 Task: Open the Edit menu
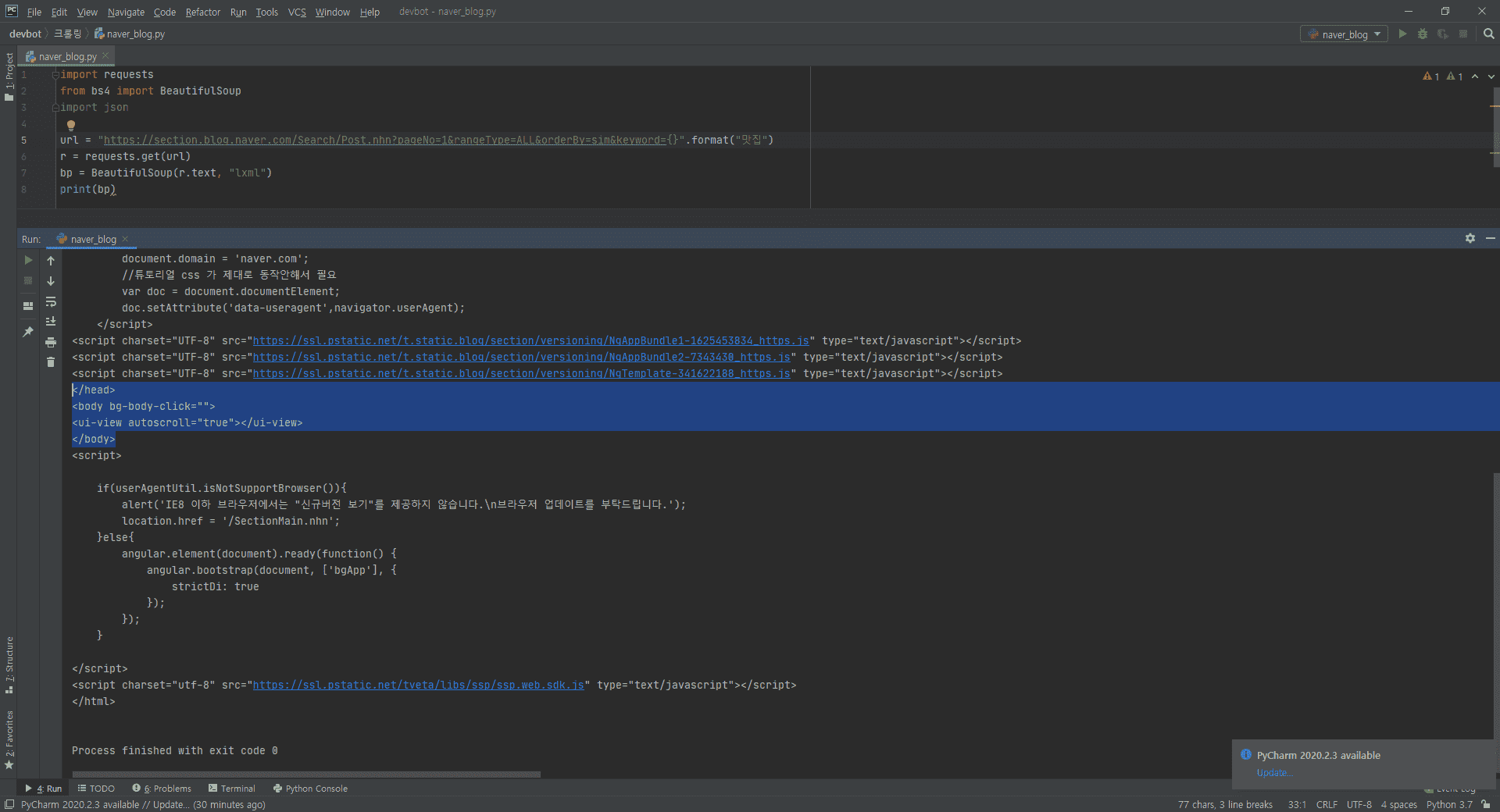[x=59, y=12]
